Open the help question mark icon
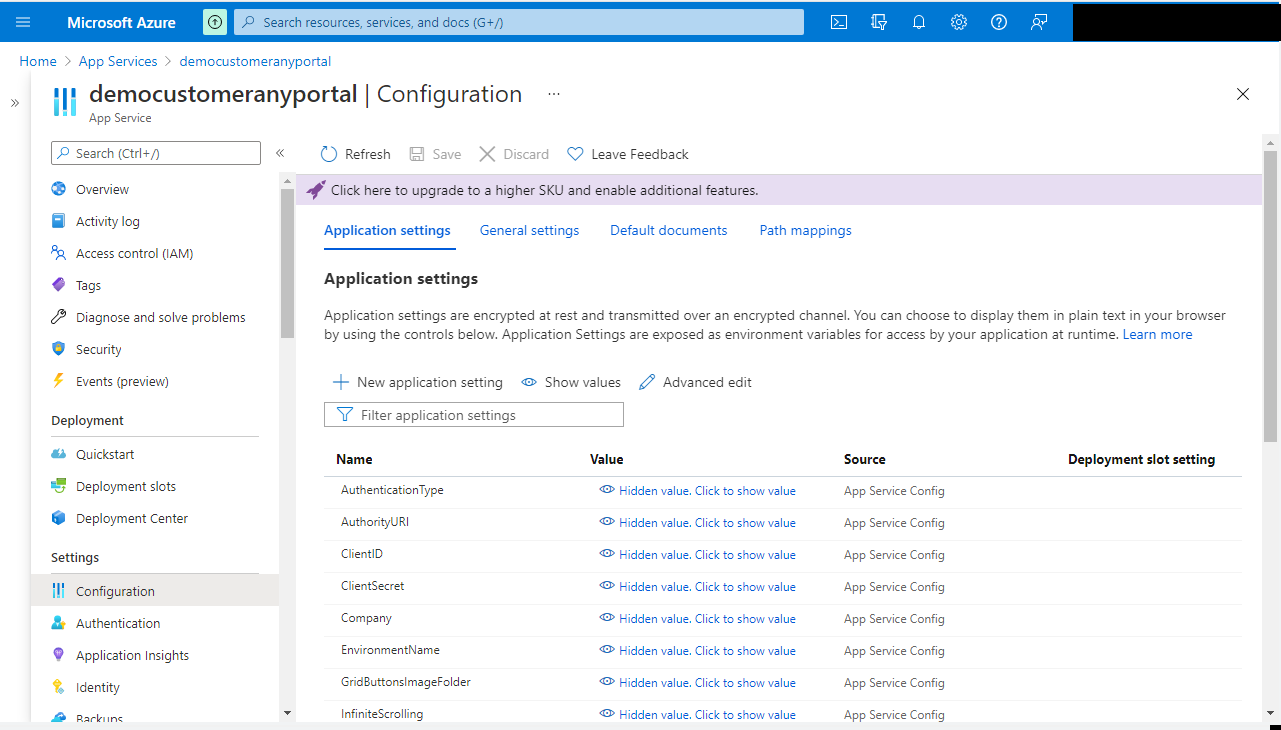The height and width of the screenshot is (730, 1281). point(999,22)
